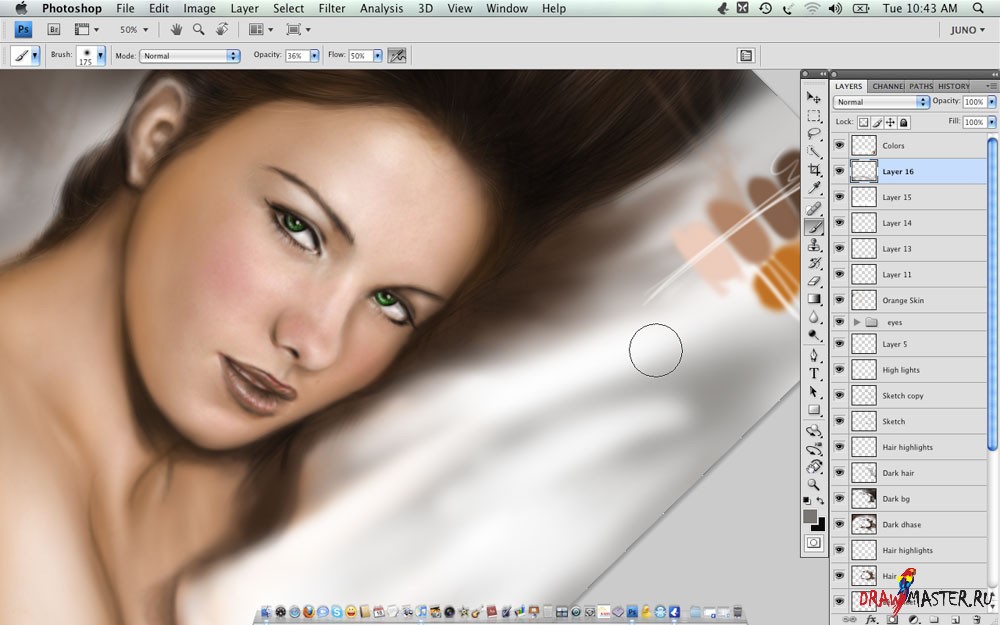Pick the Lasso tool
The image size is (1000, 625).
pyautogui.click(x=814, y=133)
